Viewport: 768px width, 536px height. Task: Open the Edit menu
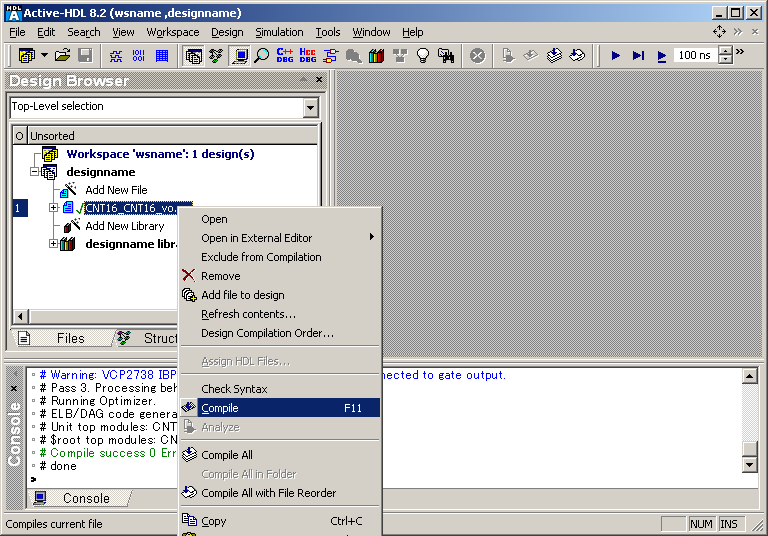tap(46, 32)
